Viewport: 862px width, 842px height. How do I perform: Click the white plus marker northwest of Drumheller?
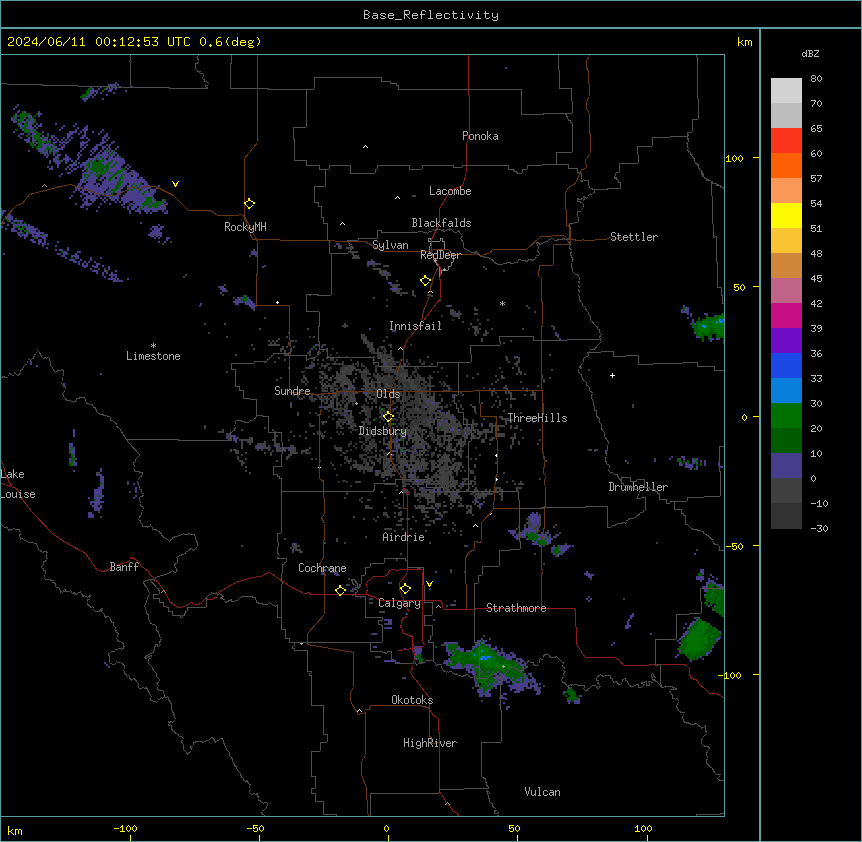point(612,375)
